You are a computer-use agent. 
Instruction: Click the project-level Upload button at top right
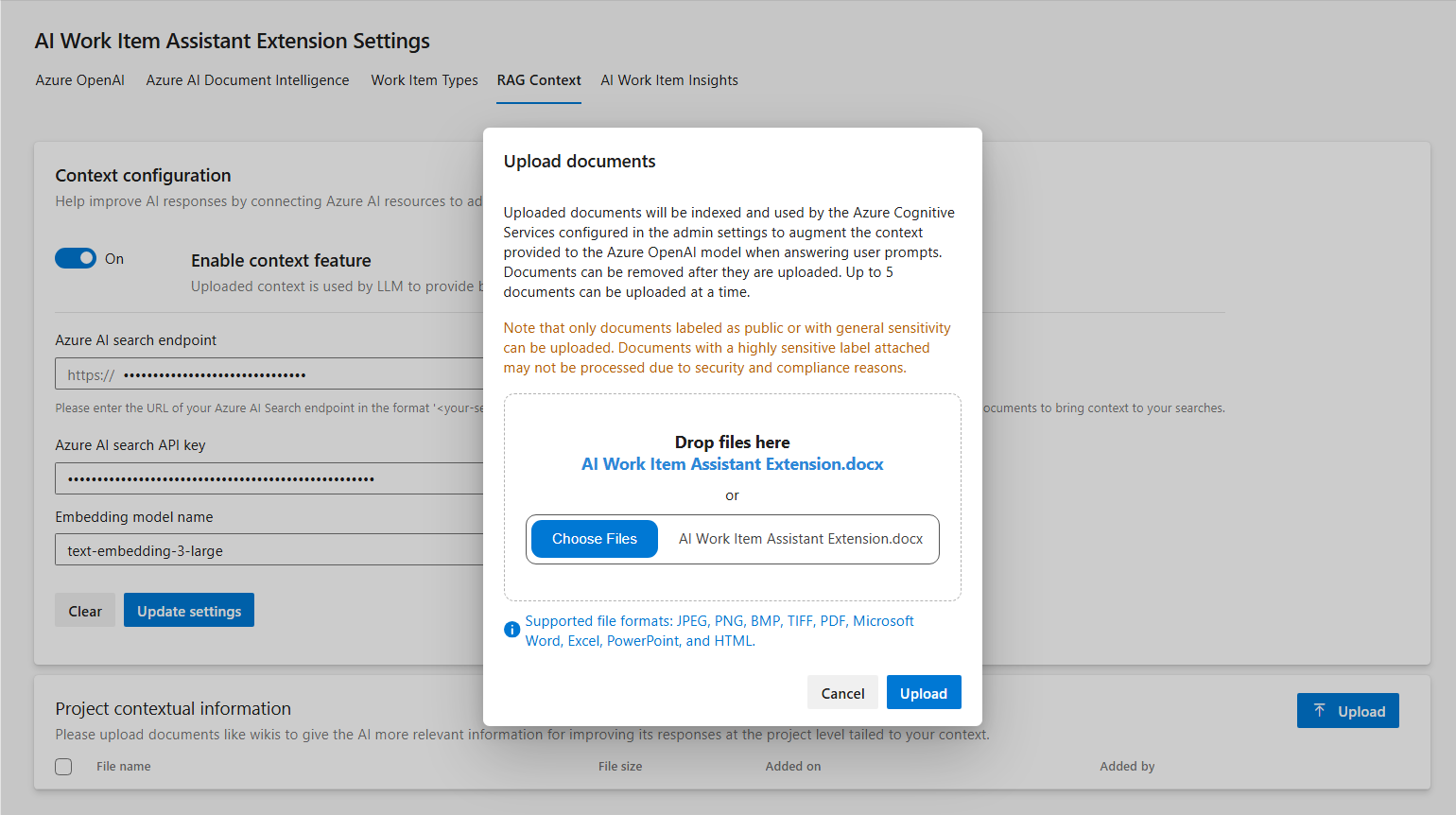tap(1348, 710)
